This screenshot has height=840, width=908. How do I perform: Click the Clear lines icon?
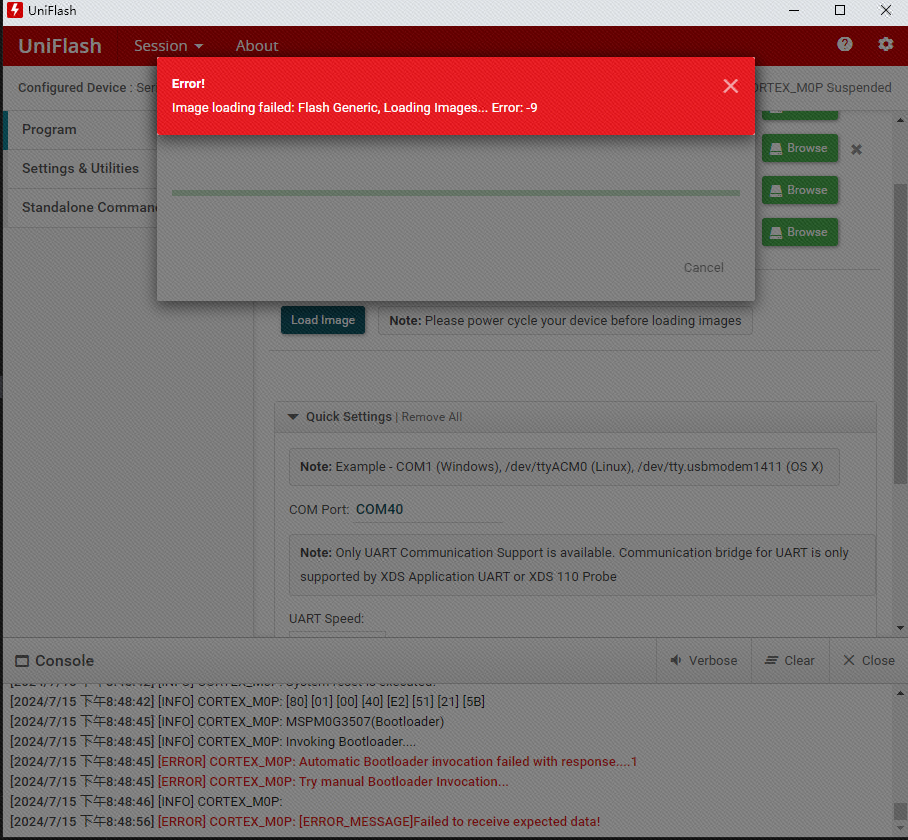(x=771, y=661)
